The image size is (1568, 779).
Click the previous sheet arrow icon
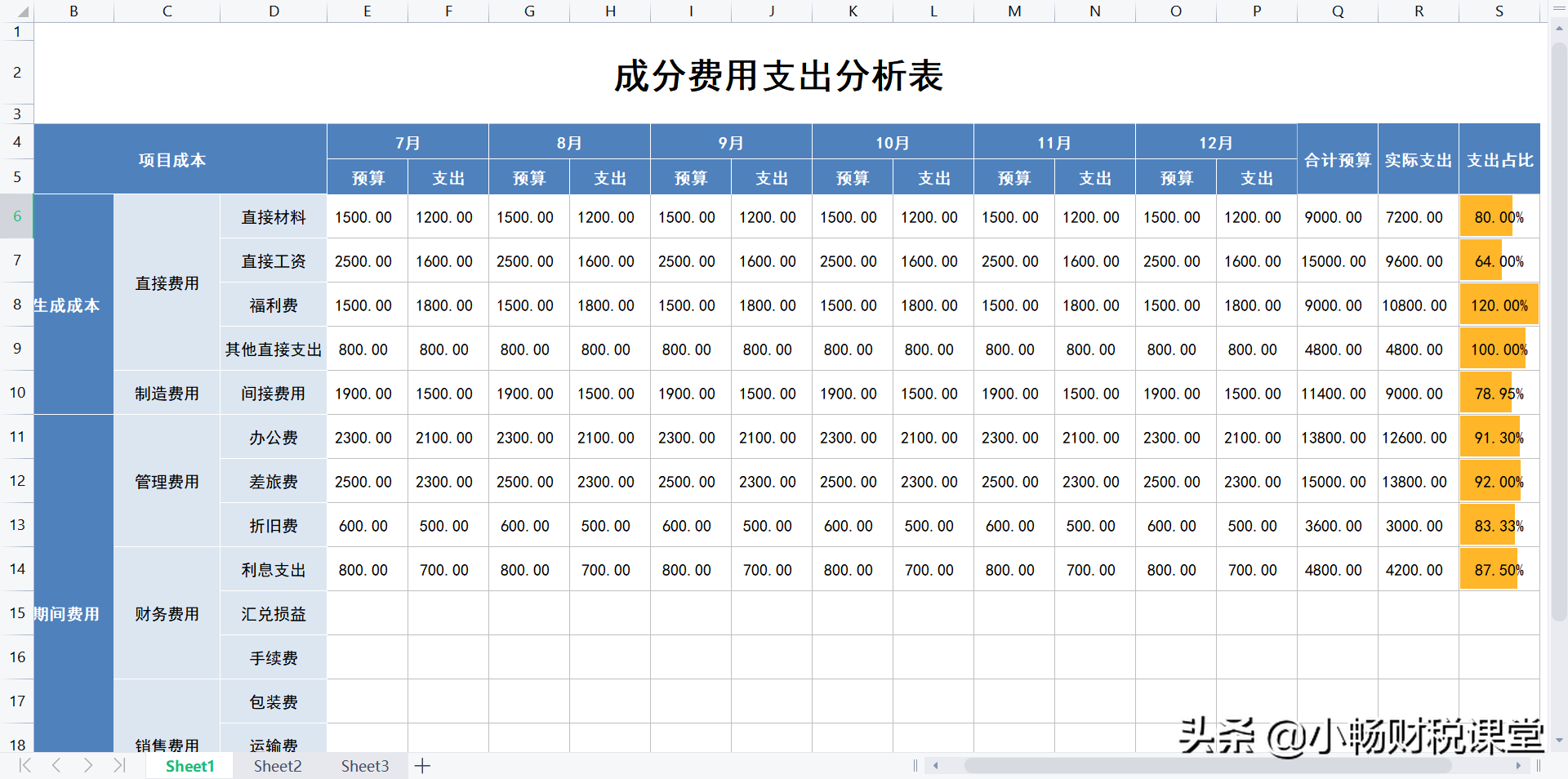pos(56,766)
